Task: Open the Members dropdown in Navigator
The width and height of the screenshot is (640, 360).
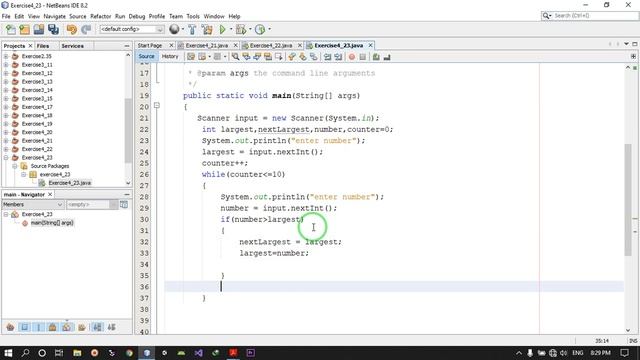Action: coord(33,204)
